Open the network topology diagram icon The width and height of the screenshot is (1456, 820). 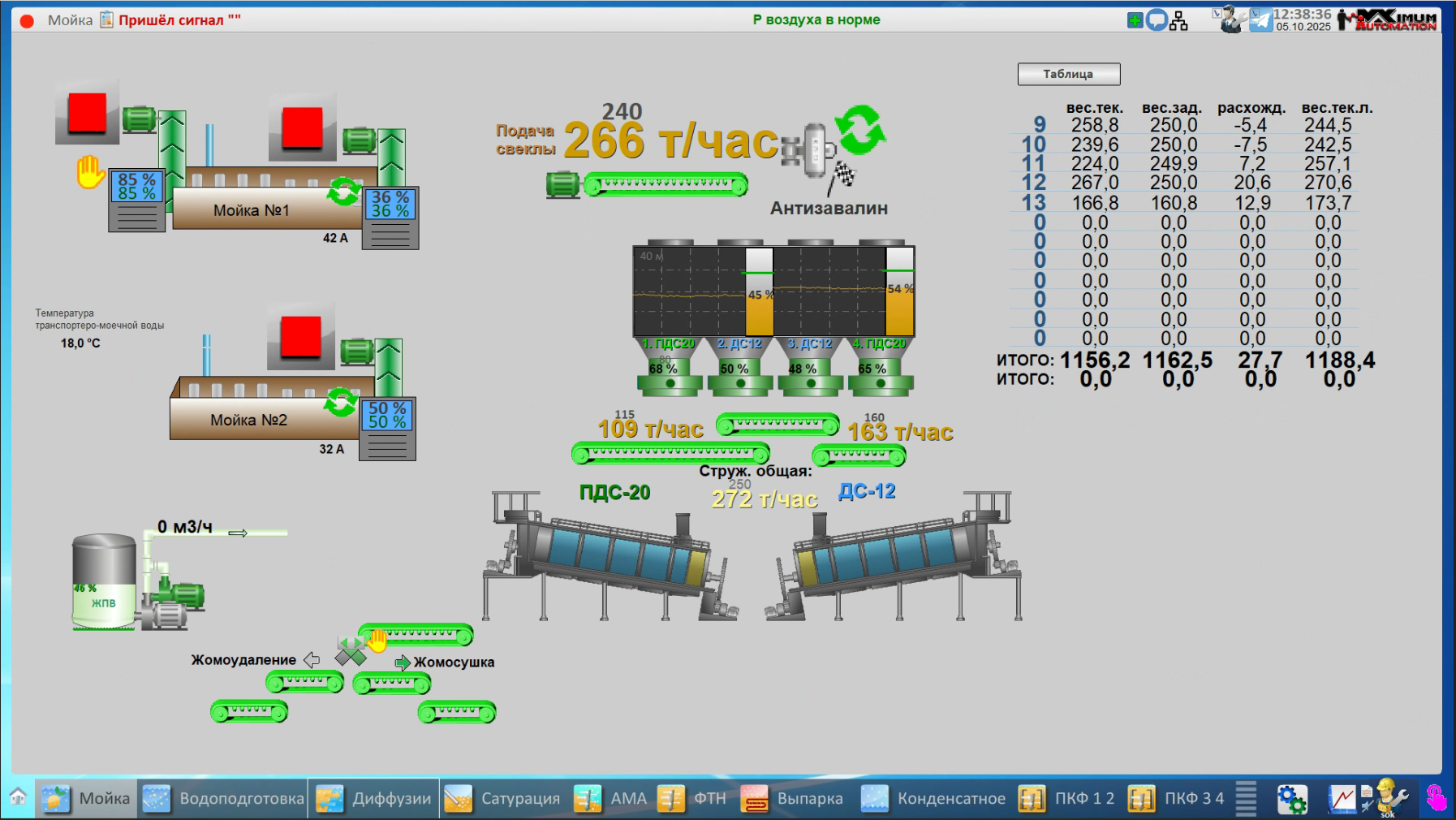pyautogui.click(x=1178, y=21)
